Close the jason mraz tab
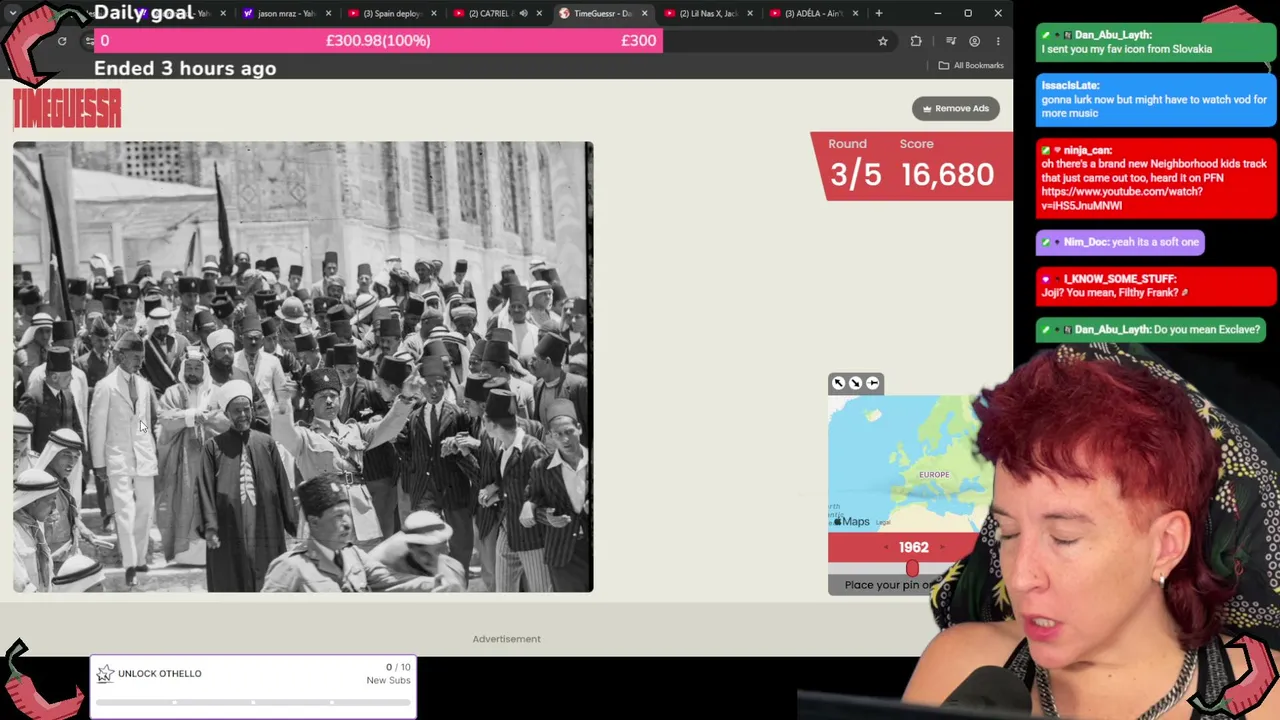 pyautogui.click(x=328, y=13)
